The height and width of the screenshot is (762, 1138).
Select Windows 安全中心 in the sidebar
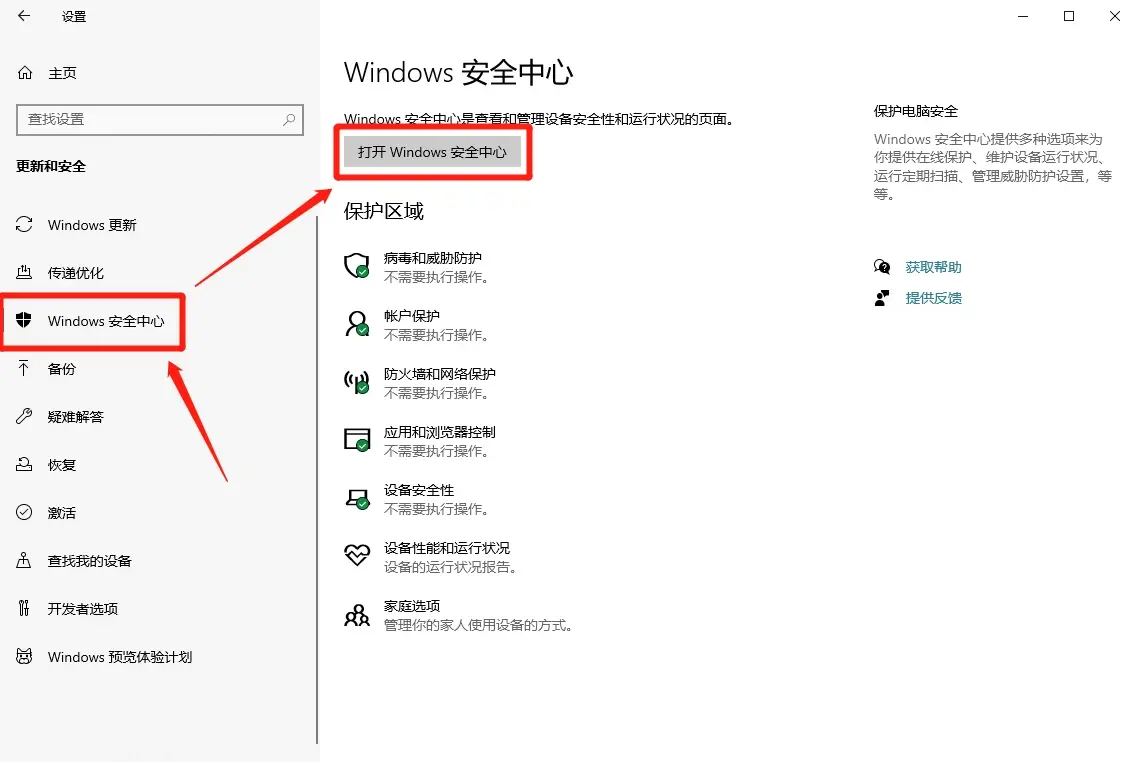coord(106,321)
